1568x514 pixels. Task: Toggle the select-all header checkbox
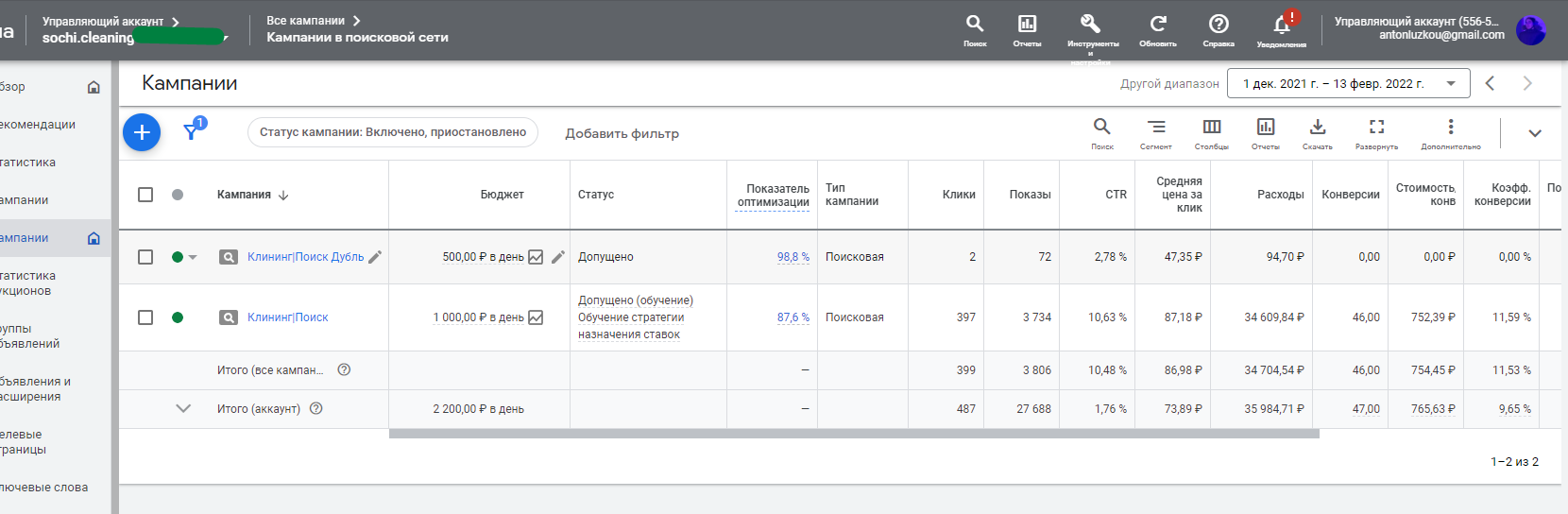tap(145, 195)
